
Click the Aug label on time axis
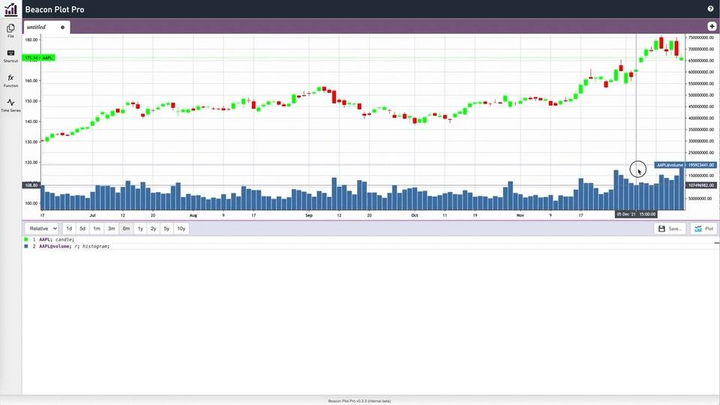tap(193, 215)
